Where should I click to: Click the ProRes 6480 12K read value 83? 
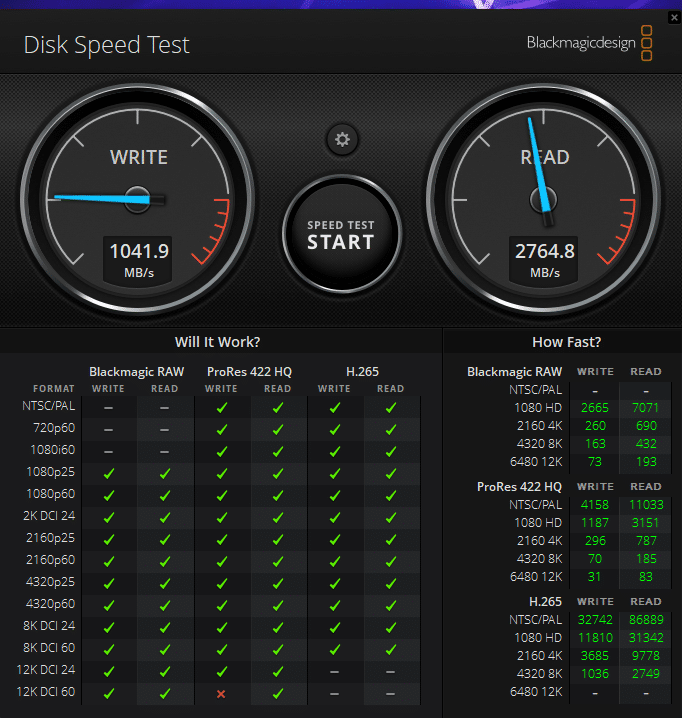coord(646,577)
